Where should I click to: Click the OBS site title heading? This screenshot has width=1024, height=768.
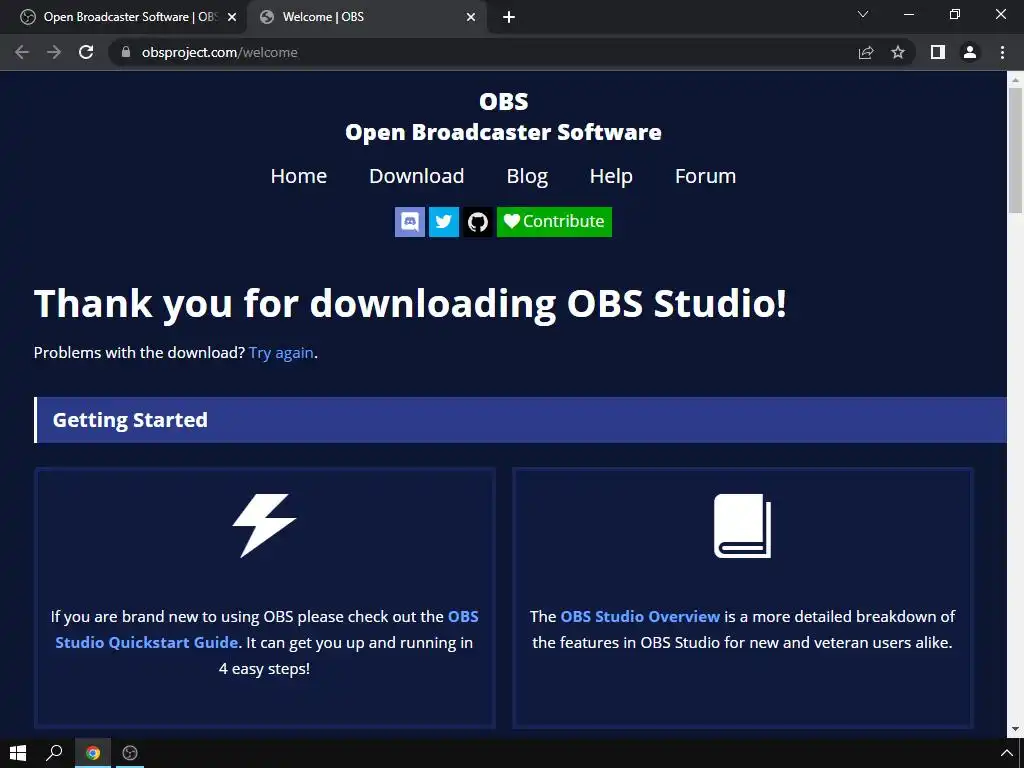[504, 101]
